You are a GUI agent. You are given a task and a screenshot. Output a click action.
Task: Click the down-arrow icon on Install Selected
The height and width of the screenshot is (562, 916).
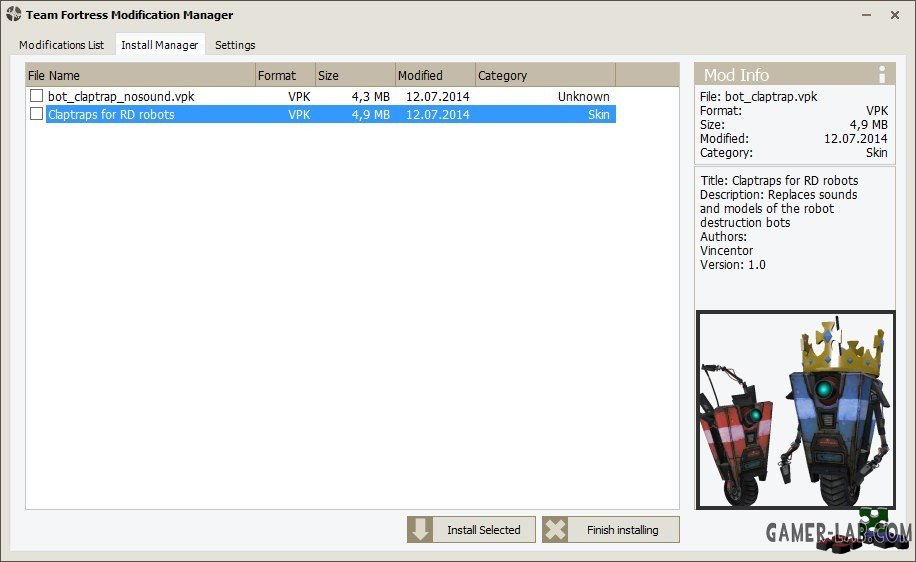420,529
